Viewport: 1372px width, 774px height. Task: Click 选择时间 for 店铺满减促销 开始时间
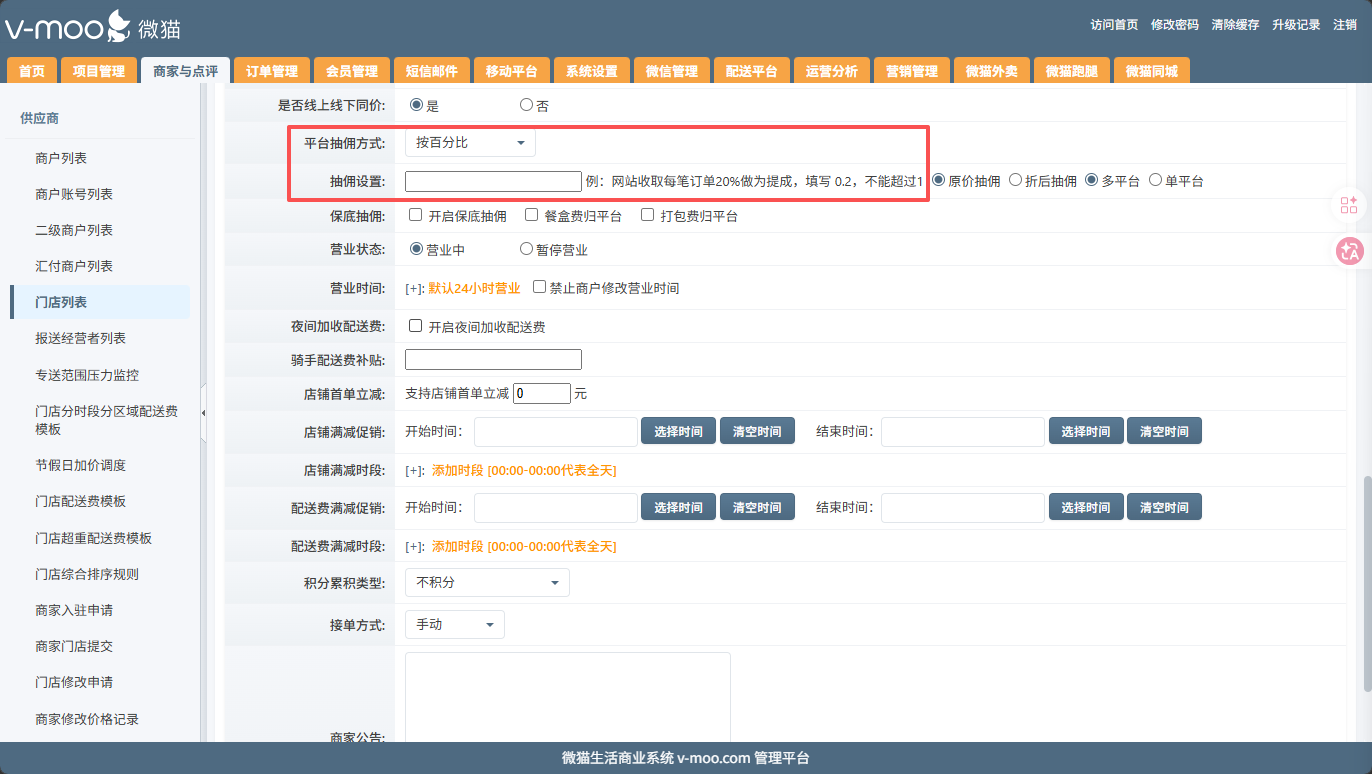678,431
